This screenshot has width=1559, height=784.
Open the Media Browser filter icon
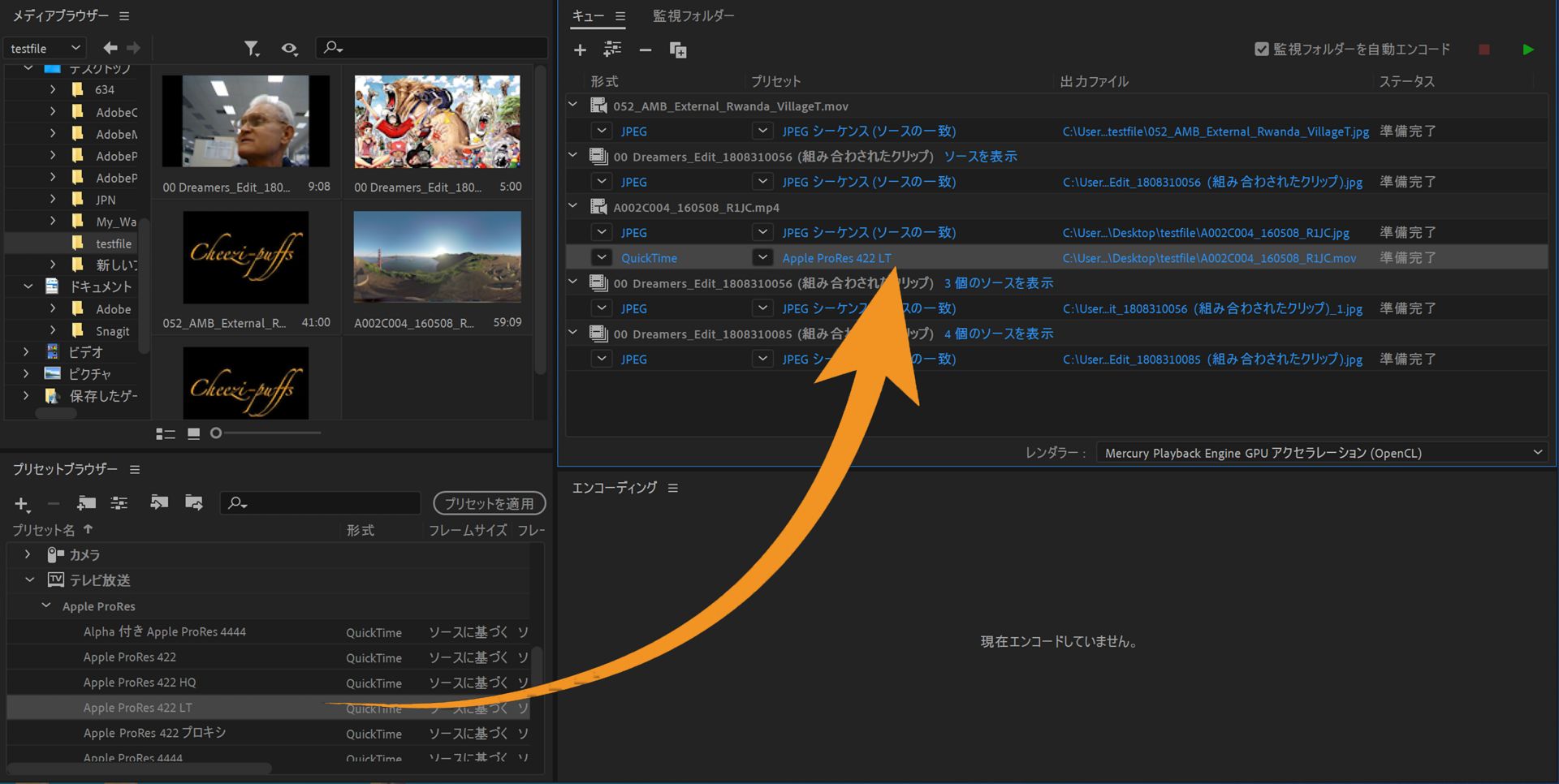(x=252, y=49)
